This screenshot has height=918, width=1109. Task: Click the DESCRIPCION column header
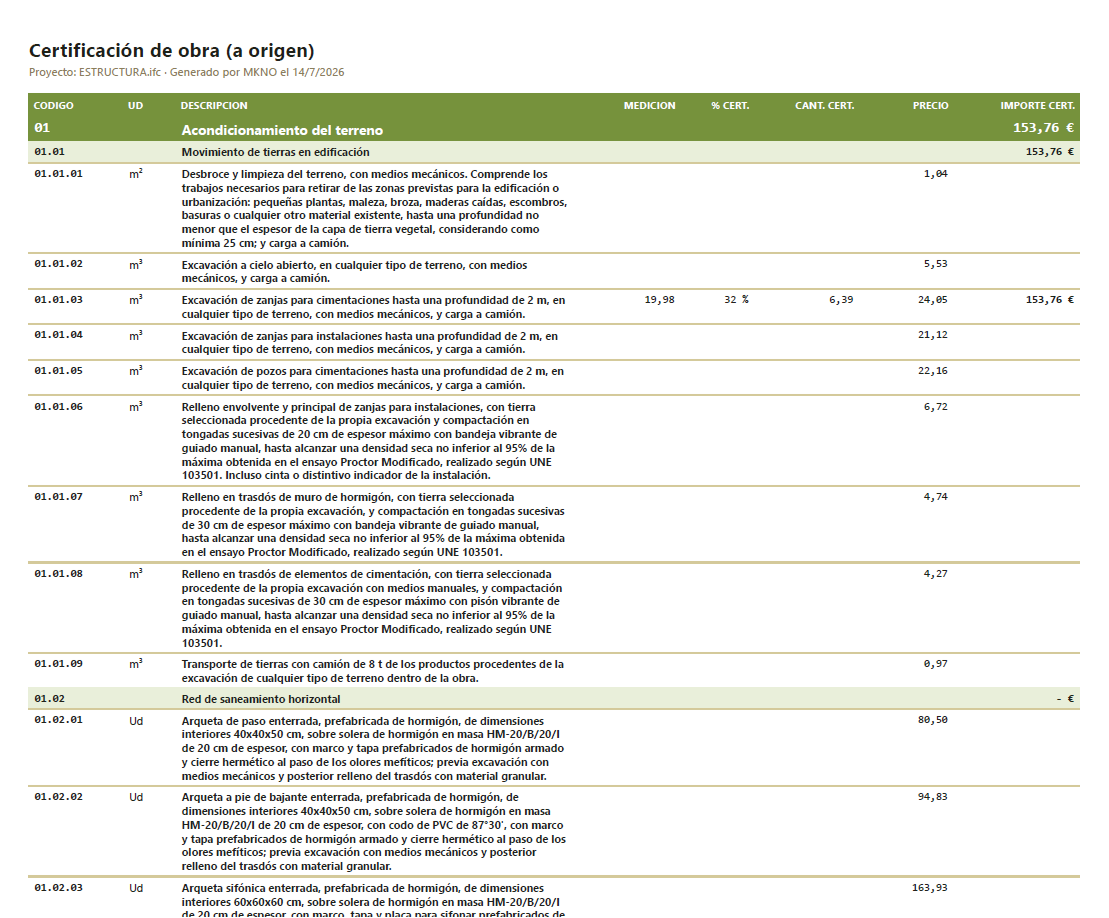tap(214, 105)
